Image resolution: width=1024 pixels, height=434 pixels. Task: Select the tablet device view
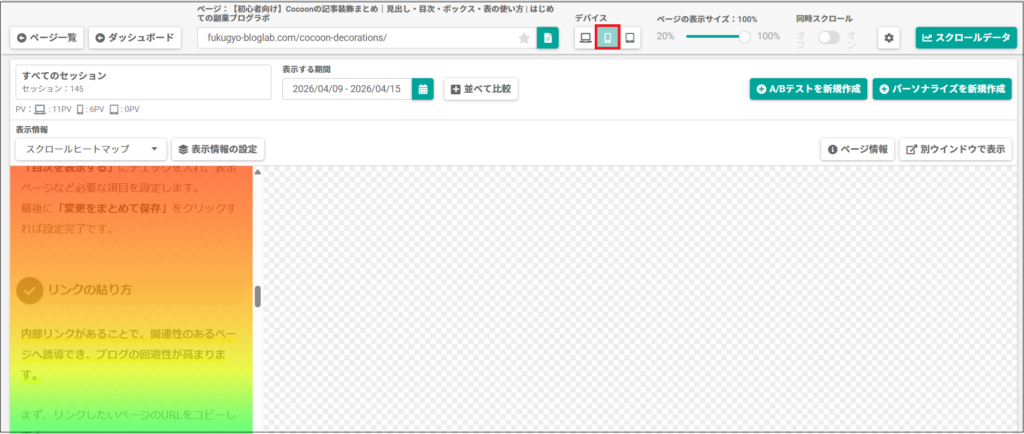(630, 38)
